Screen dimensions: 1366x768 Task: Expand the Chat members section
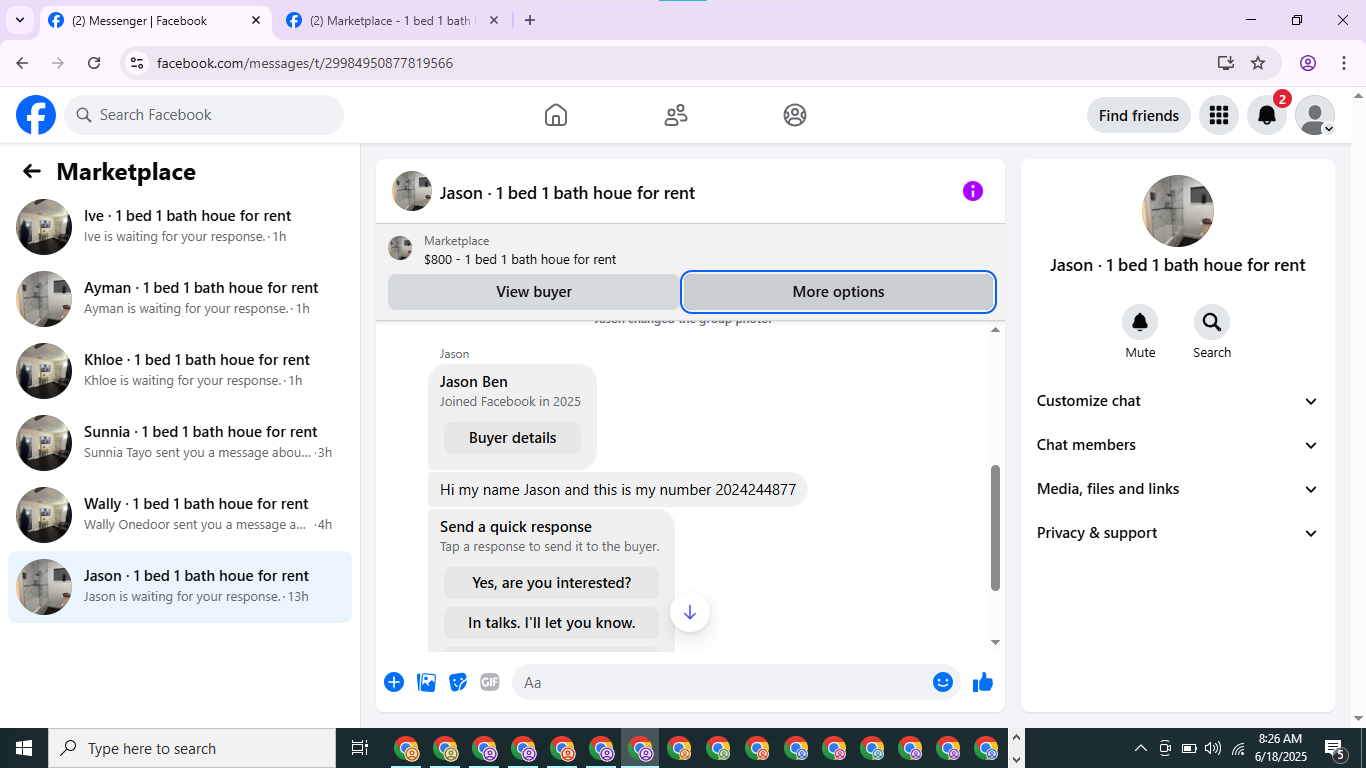point(1178,445)
